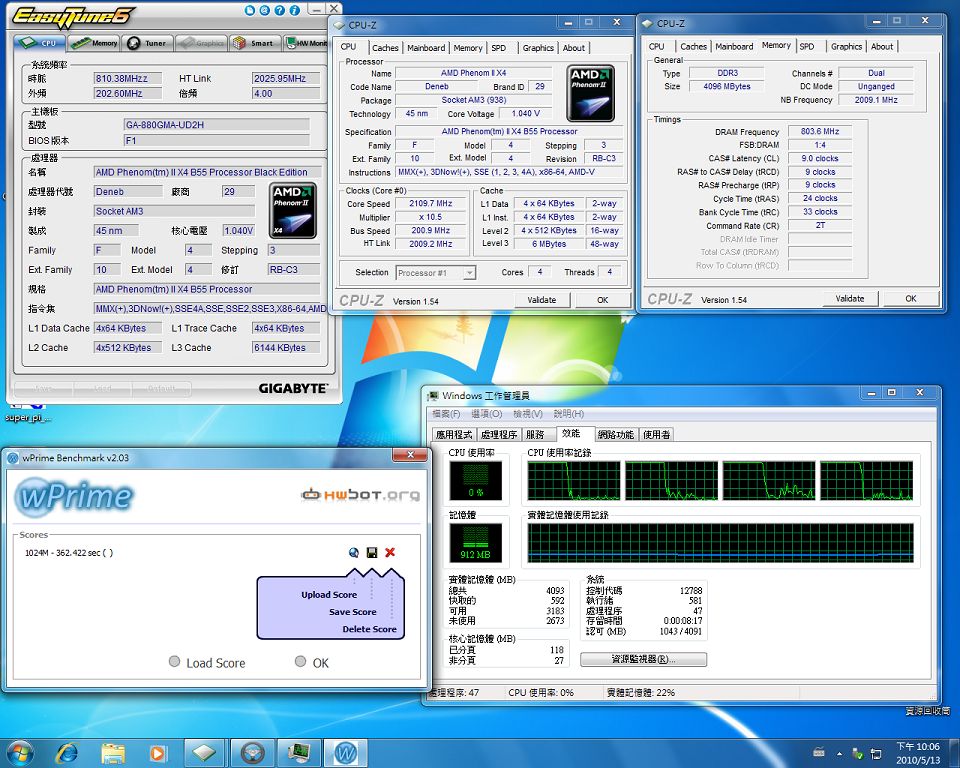
Task: Click Validate in CPU-Z memory-timings window
Action: (850, 299)
